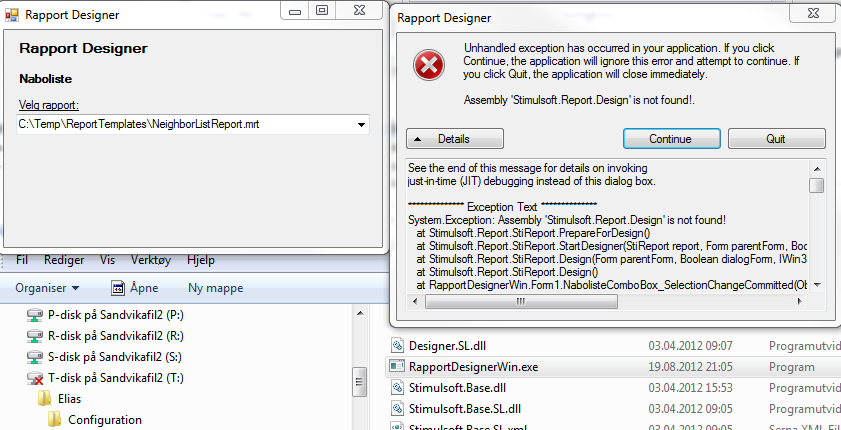Select the Elias folder in tree
841x430 pixels.
(69, 399)
